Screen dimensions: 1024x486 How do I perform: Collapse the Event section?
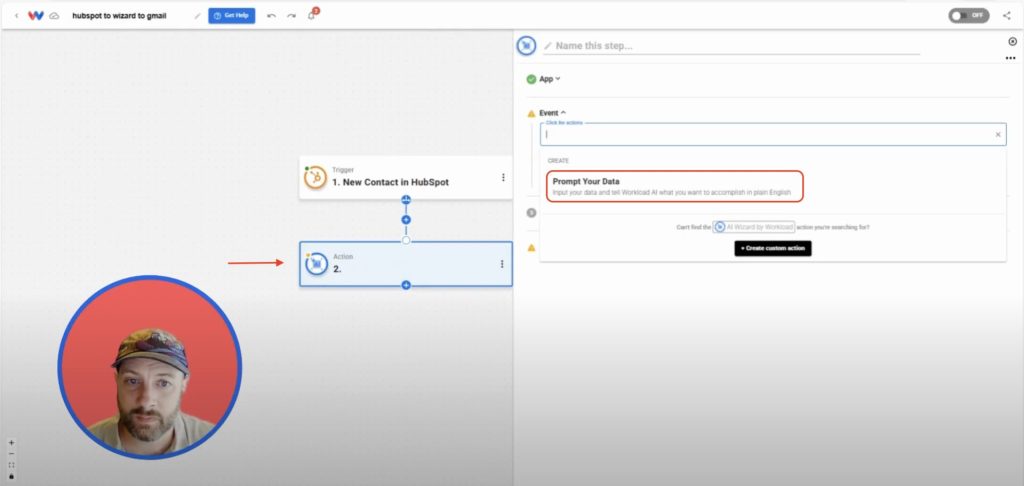point(552,113)
